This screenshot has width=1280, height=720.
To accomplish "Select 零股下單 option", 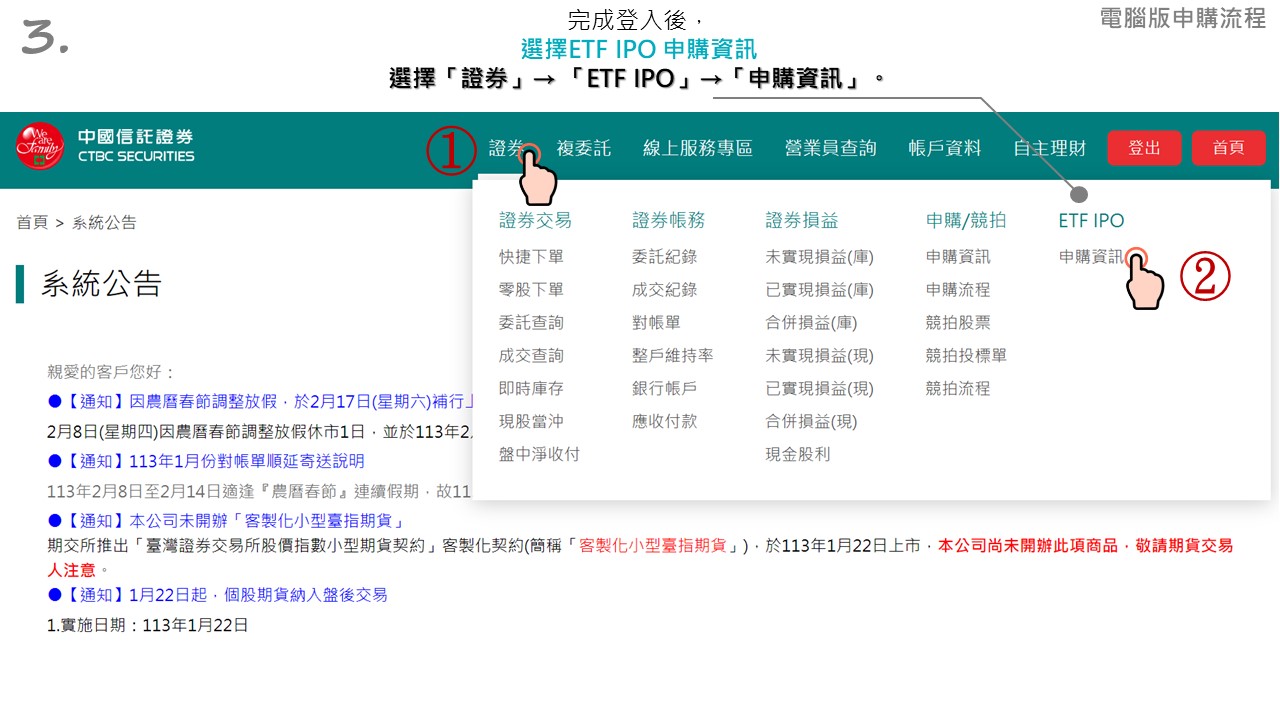I will 531,290.
